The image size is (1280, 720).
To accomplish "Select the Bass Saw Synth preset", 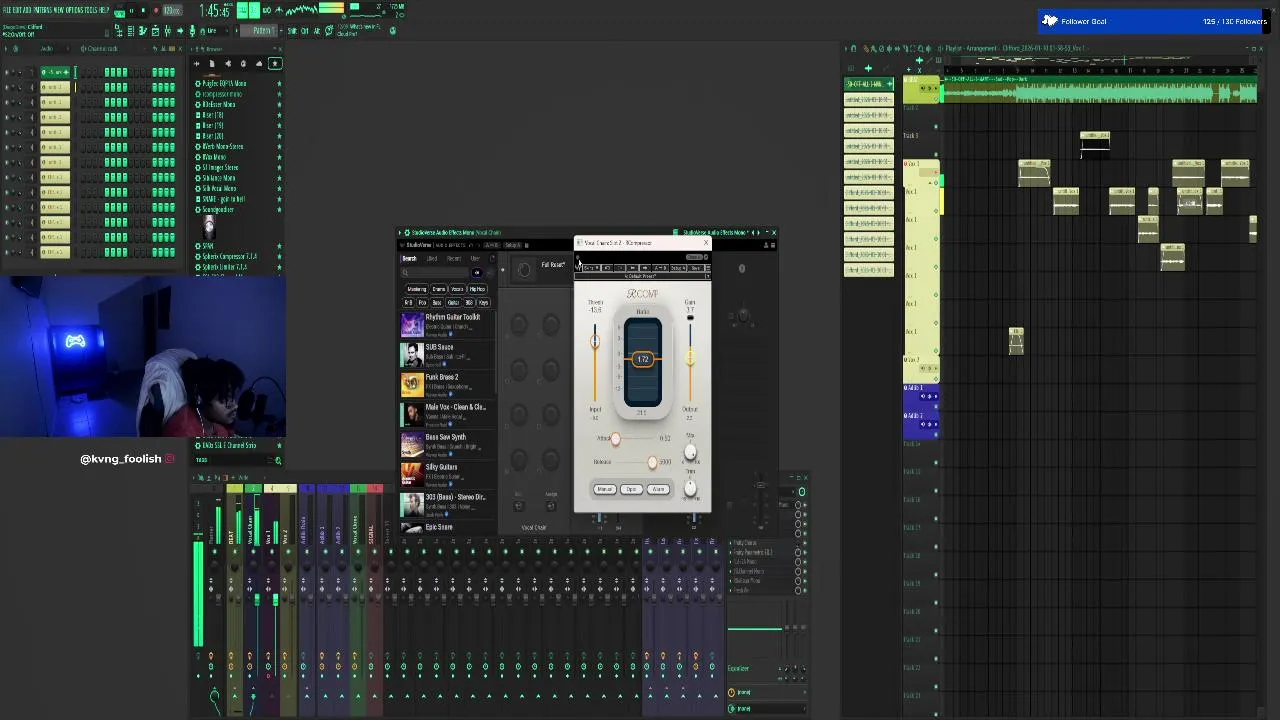I will 447,445.
